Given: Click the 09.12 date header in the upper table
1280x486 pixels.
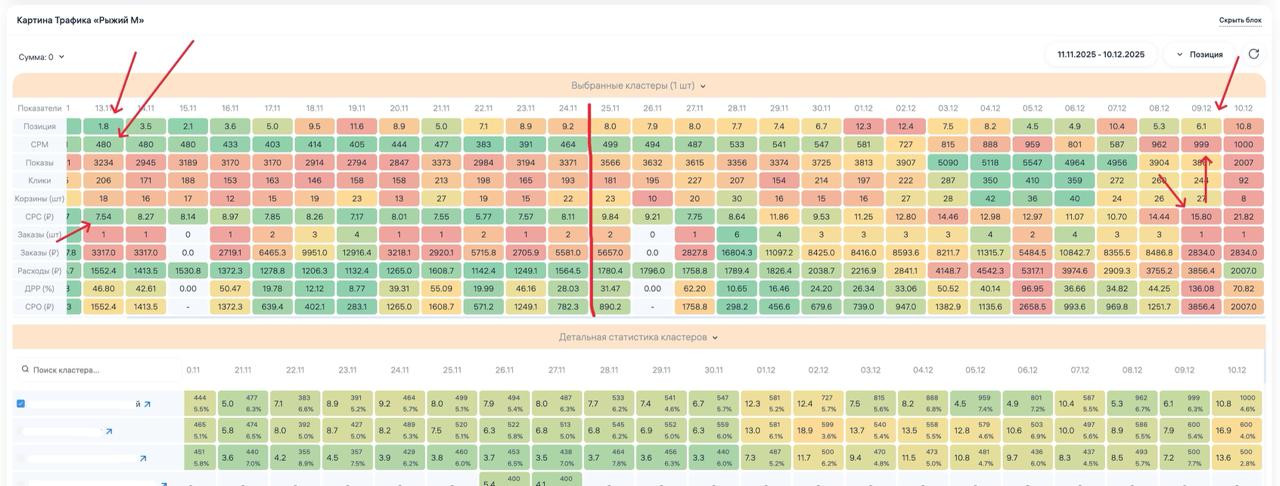Looking at the screenshot, I should tap(1201, 108).
